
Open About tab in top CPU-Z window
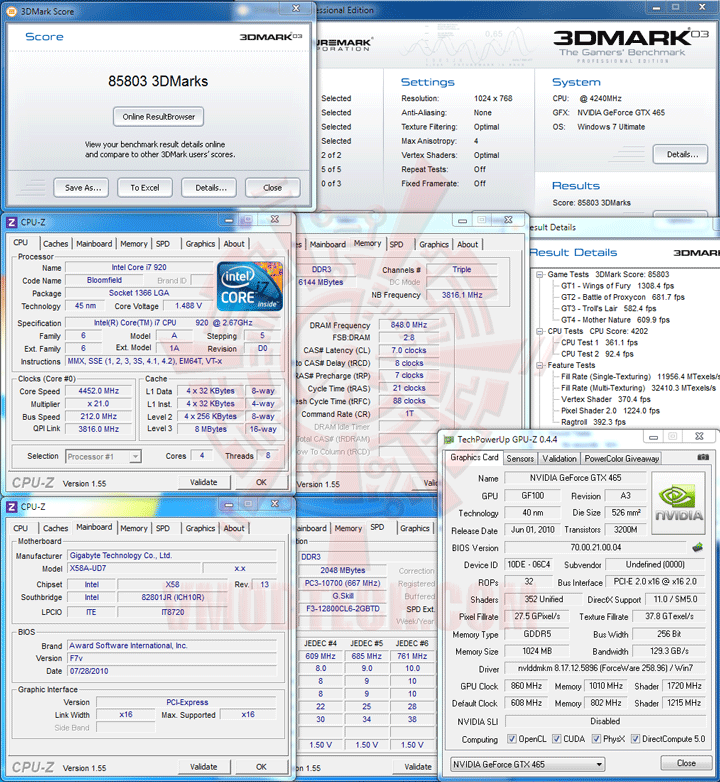234,244
